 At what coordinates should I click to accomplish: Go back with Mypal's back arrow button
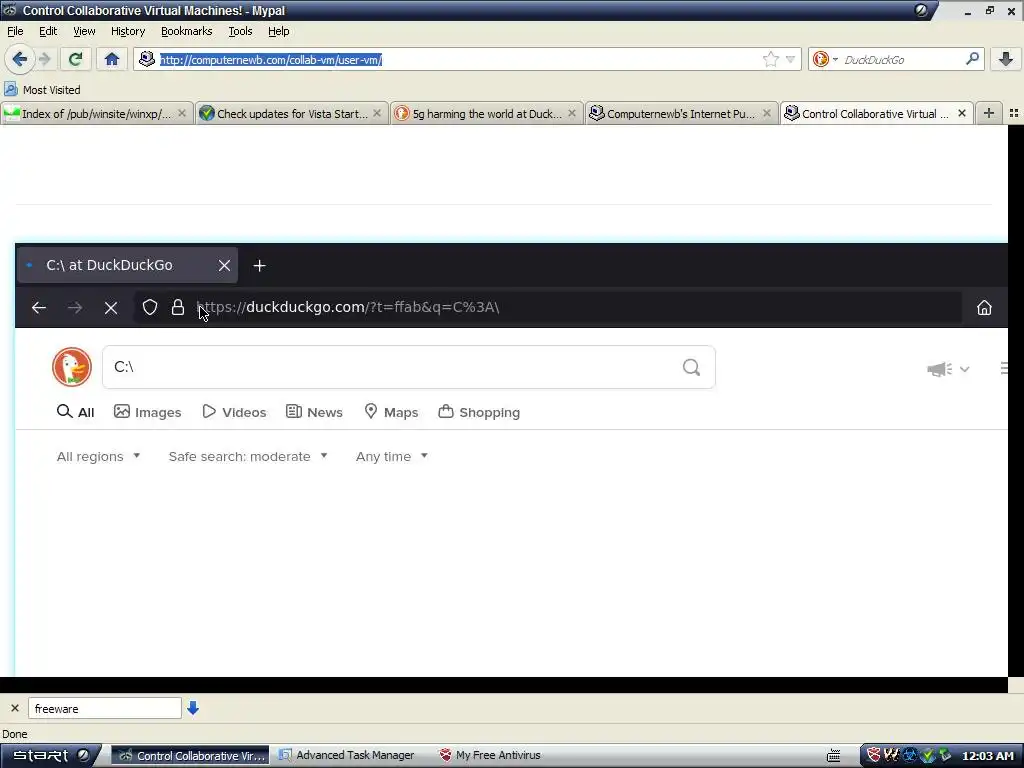click(19, 59)
